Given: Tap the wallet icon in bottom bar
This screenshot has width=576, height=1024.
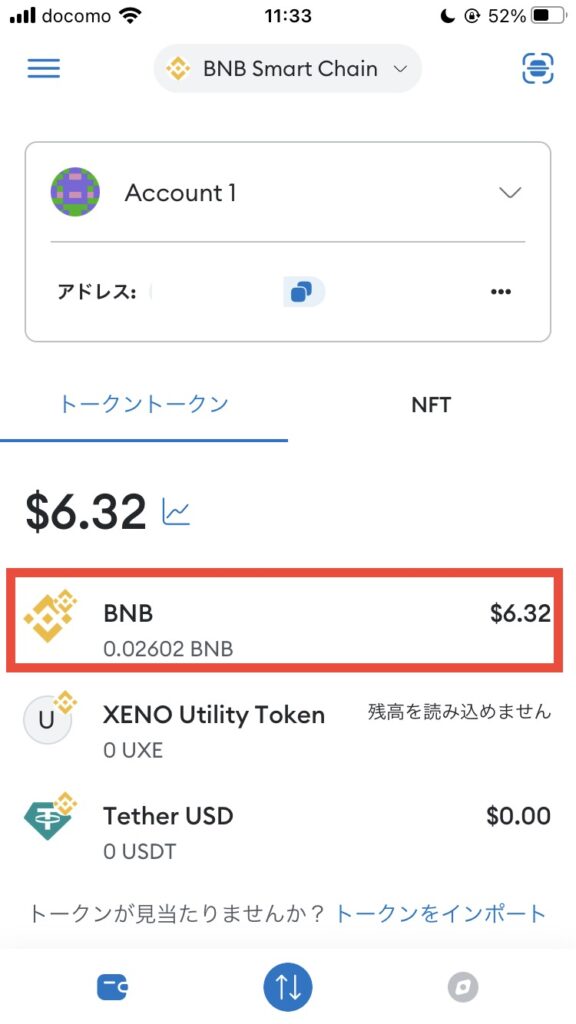Looking at the screenshot, I should (112, 987).
